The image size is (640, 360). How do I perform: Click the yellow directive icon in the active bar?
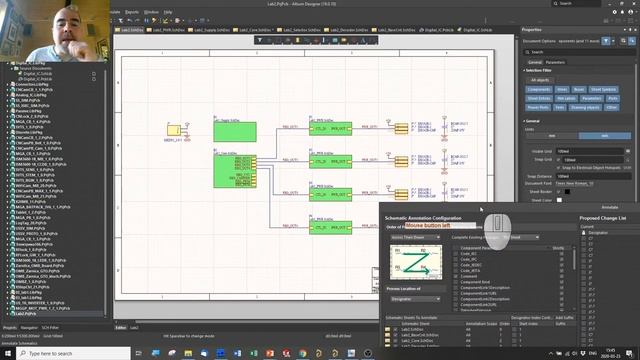click(x=344, y=40)
